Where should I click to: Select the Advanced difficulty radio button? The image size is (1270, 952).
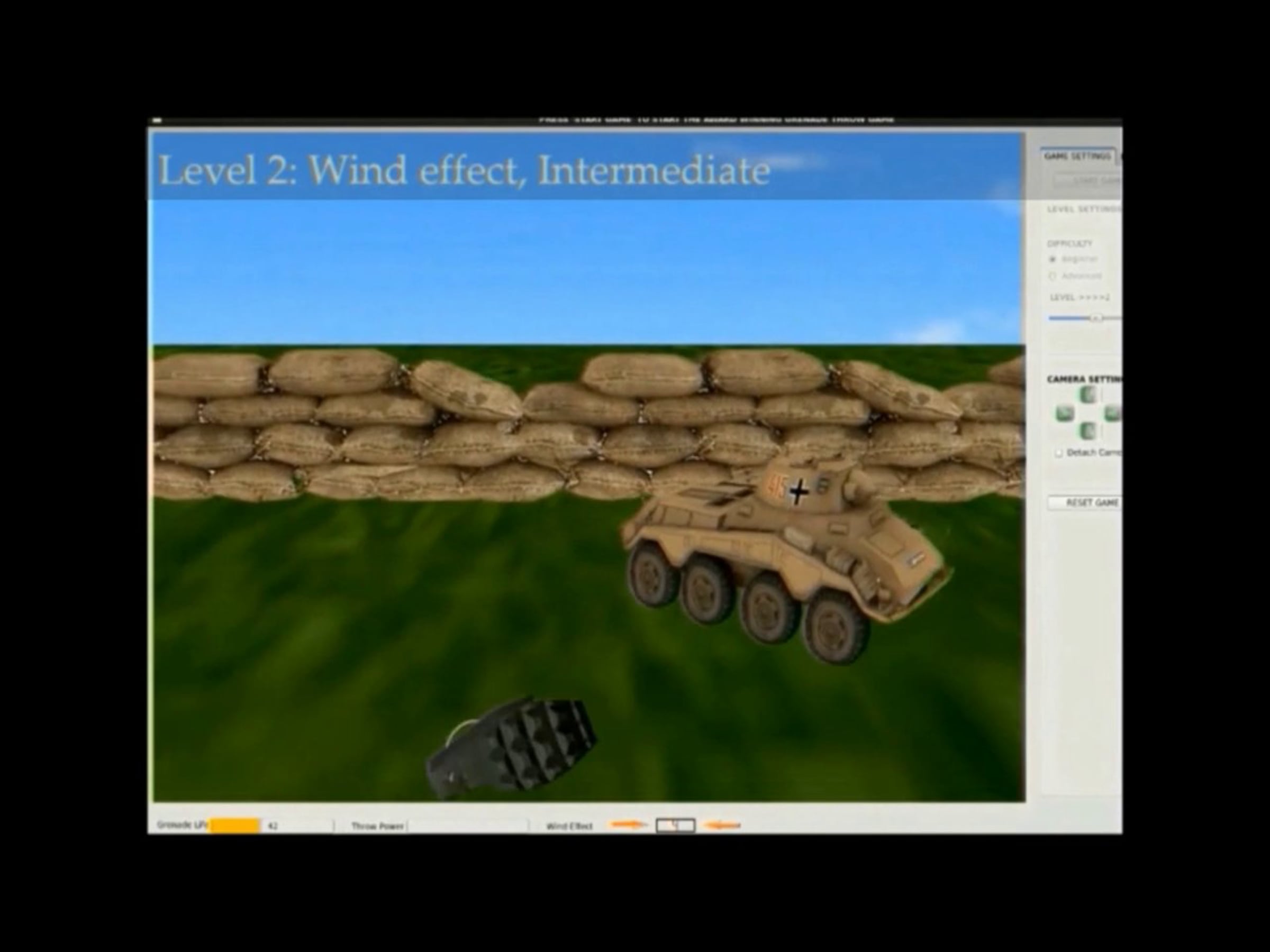[x=1053, y=277]
